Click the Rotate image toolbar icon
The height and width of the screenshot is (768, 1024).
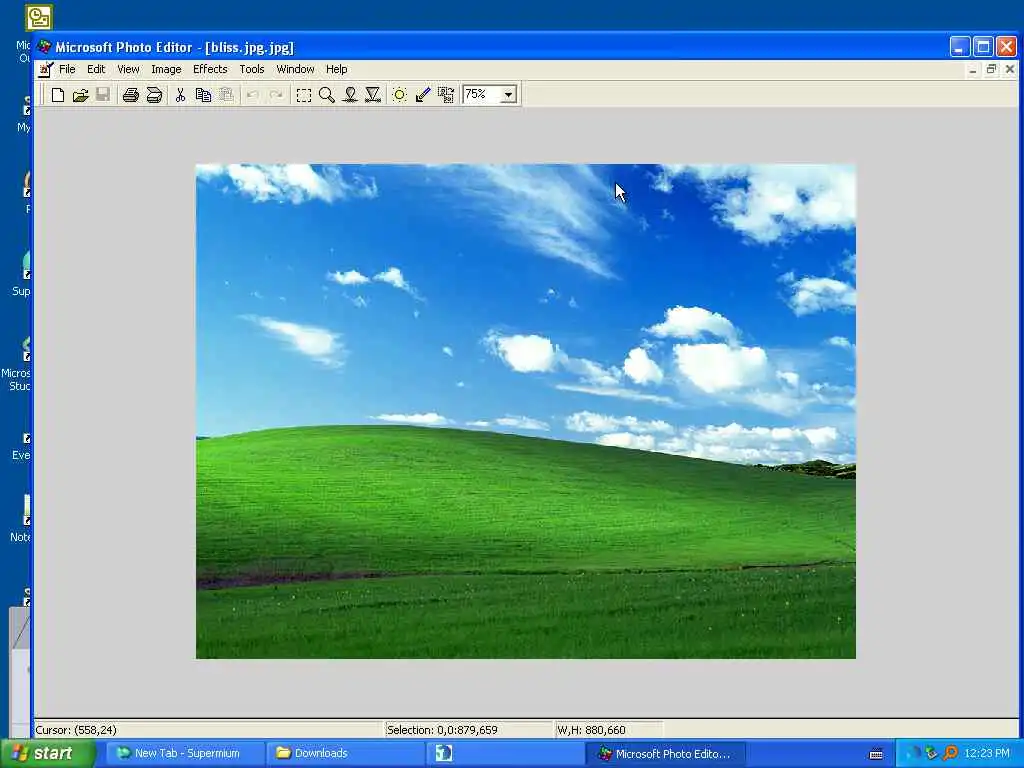tap(446, 95)
